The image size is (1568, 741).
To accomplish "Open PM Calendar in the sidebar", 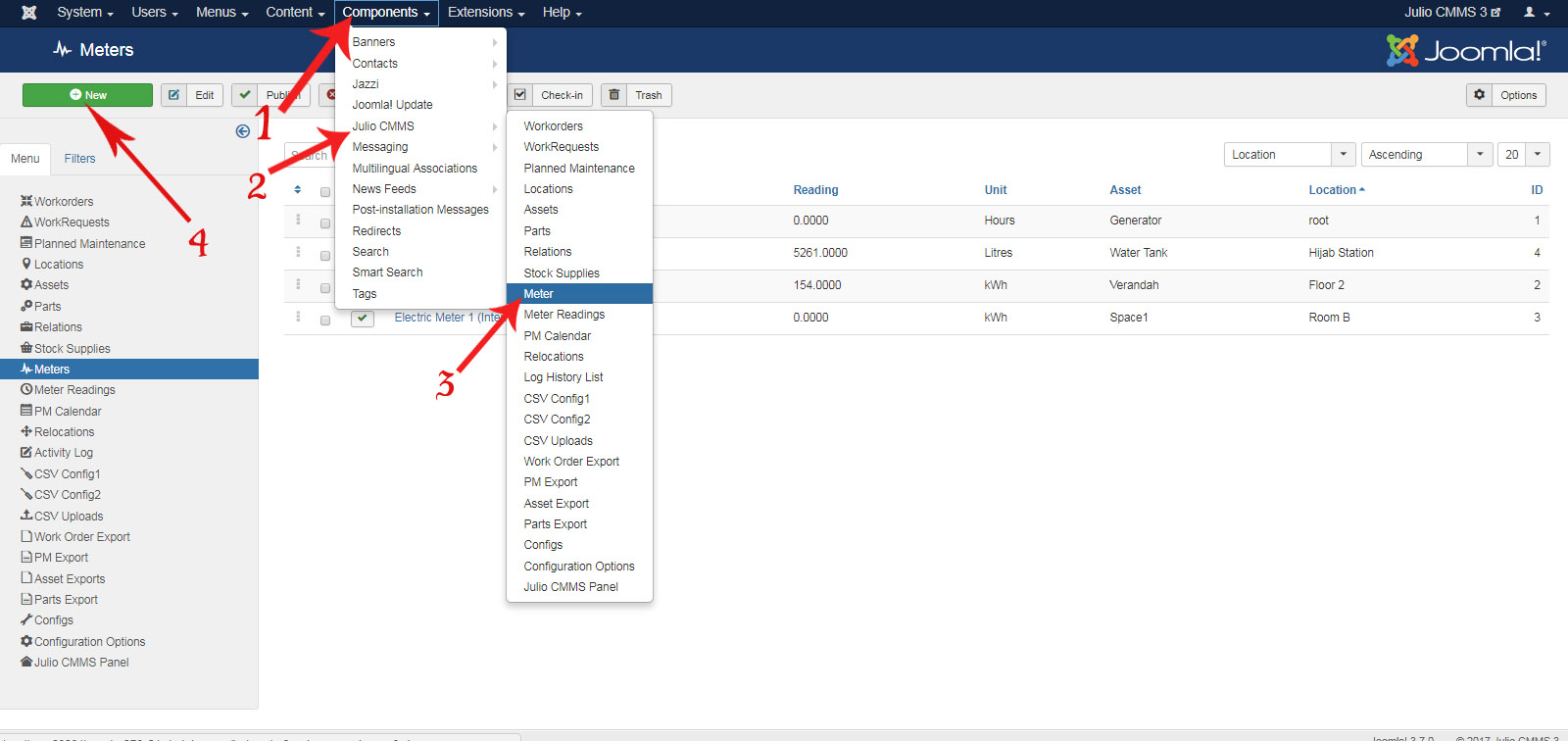I will 61,411.
